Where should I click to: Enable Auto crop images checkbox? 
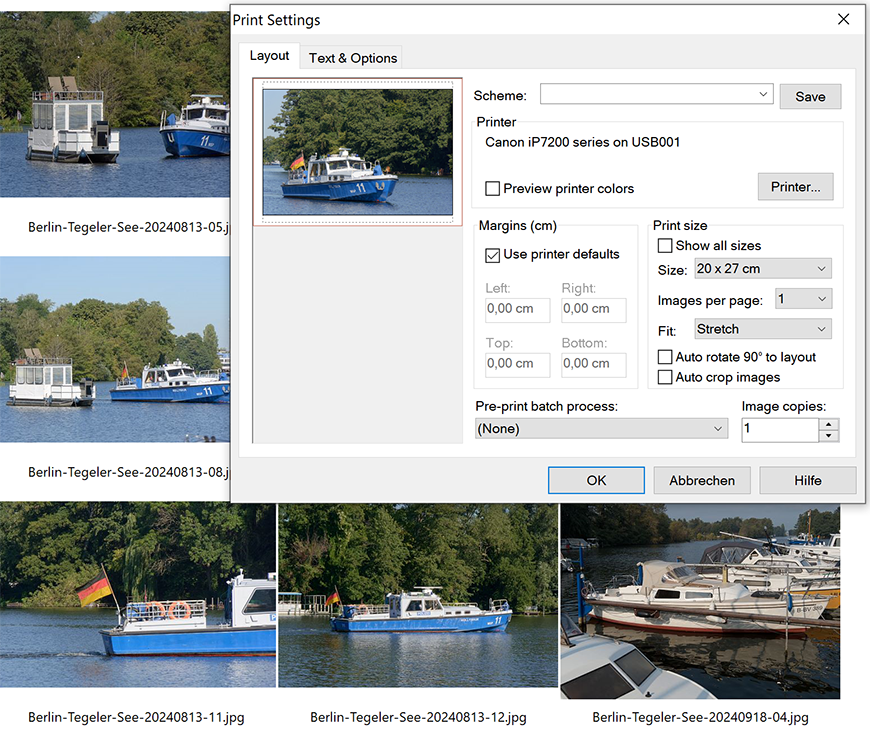pyautogui.click(x=665, y=377)
